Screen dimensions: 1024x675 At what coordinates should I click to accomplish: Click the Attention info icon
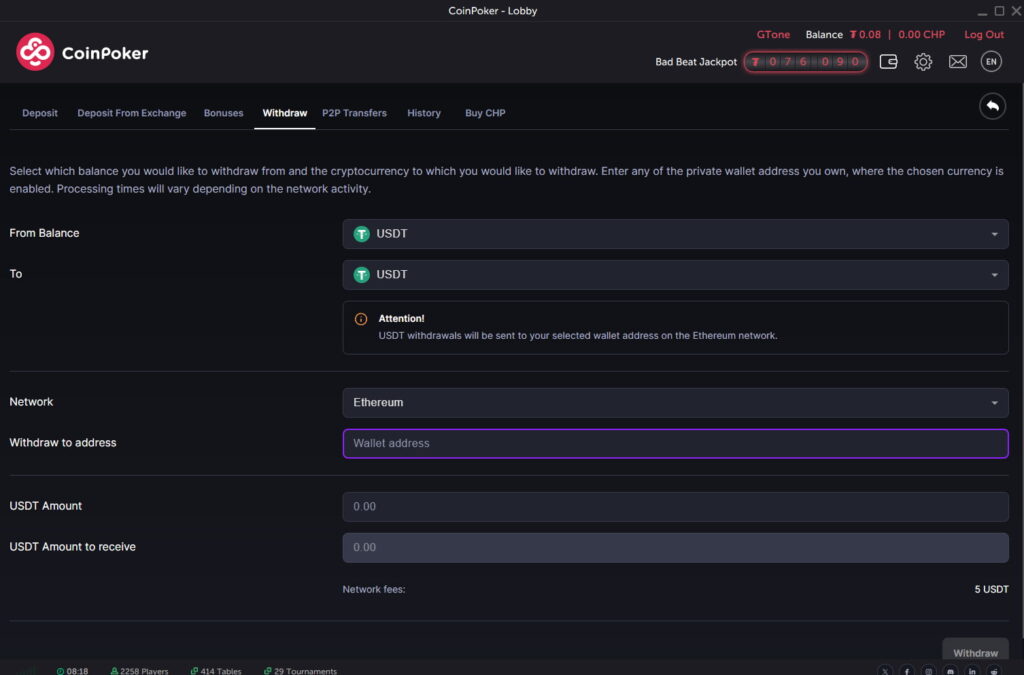tap(360, 319)
